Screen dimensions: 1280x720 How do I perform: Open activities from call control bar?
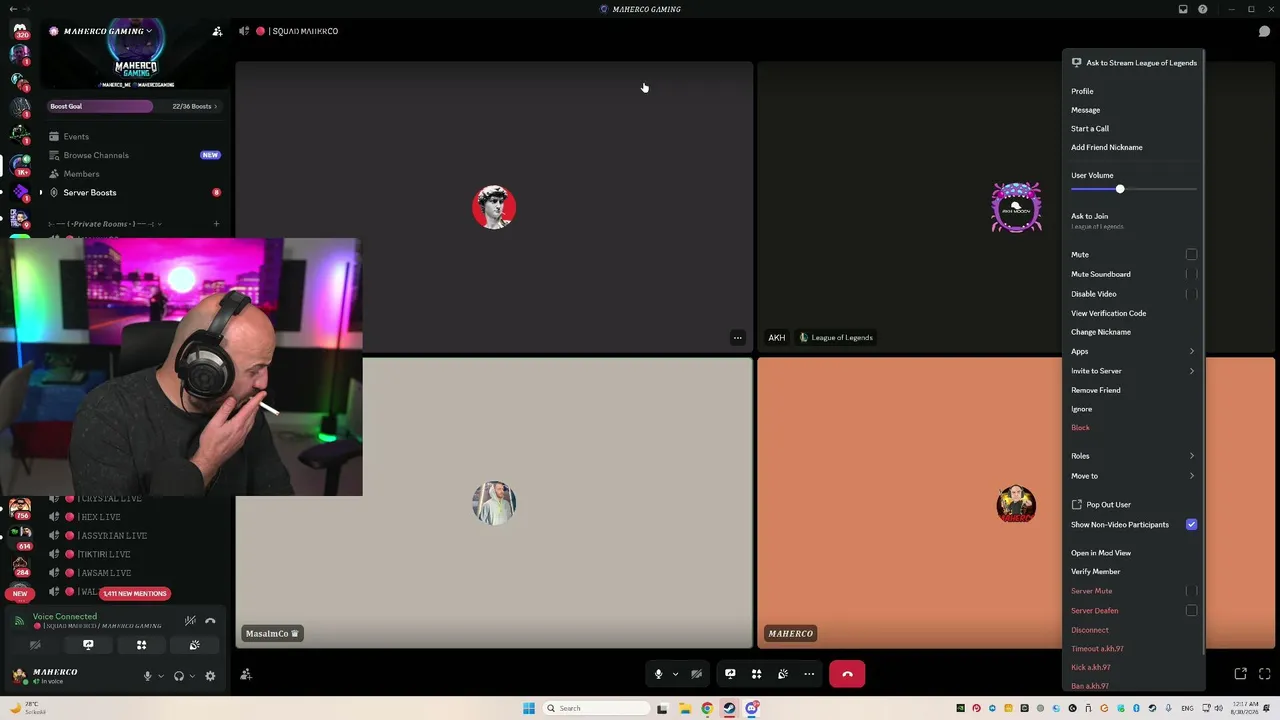coord(756,674)
